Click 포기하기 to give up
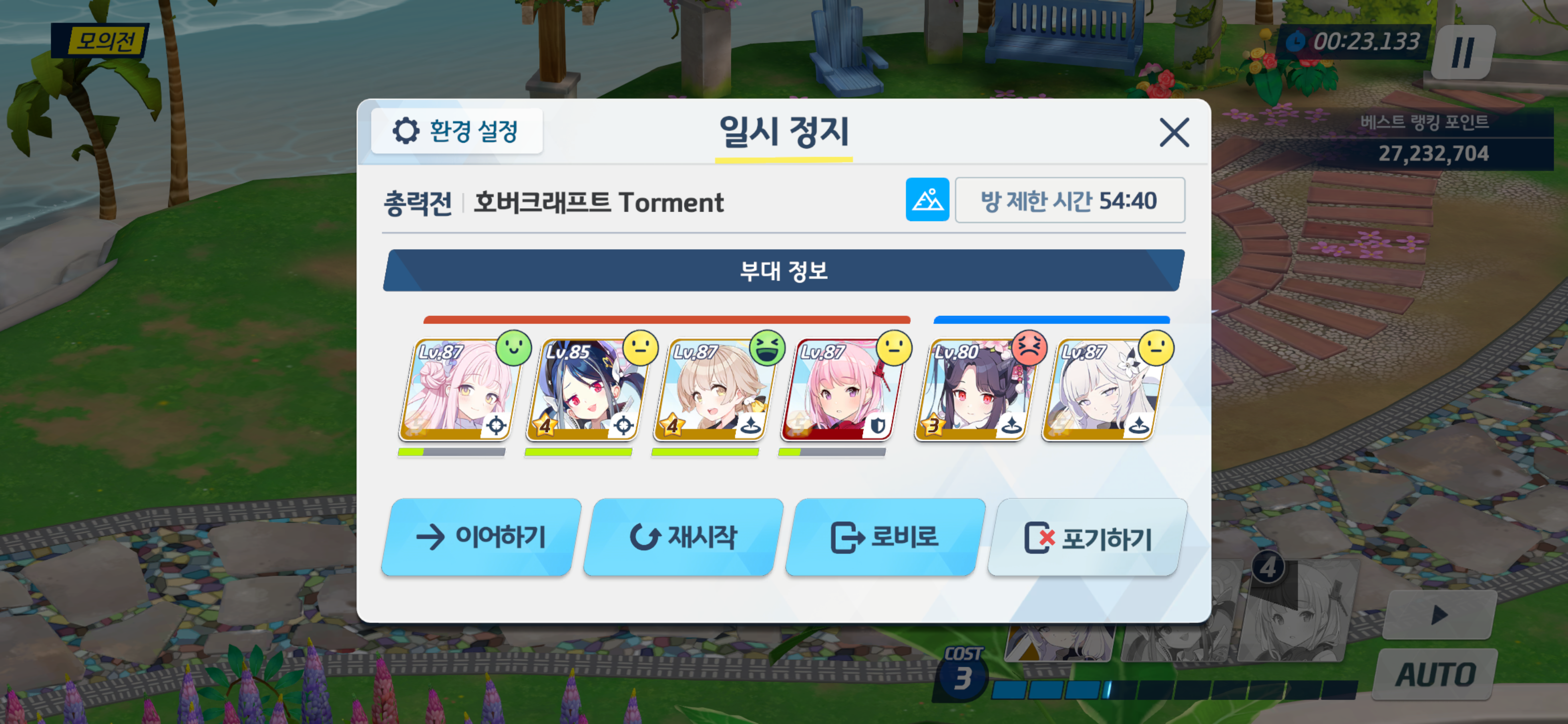This screenshot has height=724, width=1568. pyautogui.click(x=1087, y=537)
